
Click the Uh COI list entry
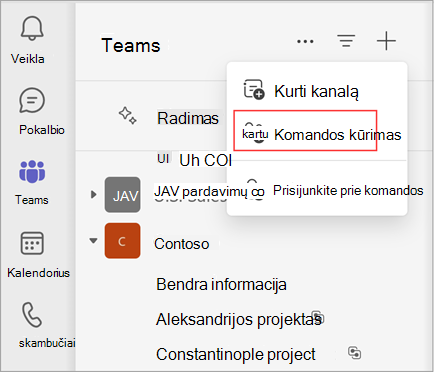tap(205, 160)
